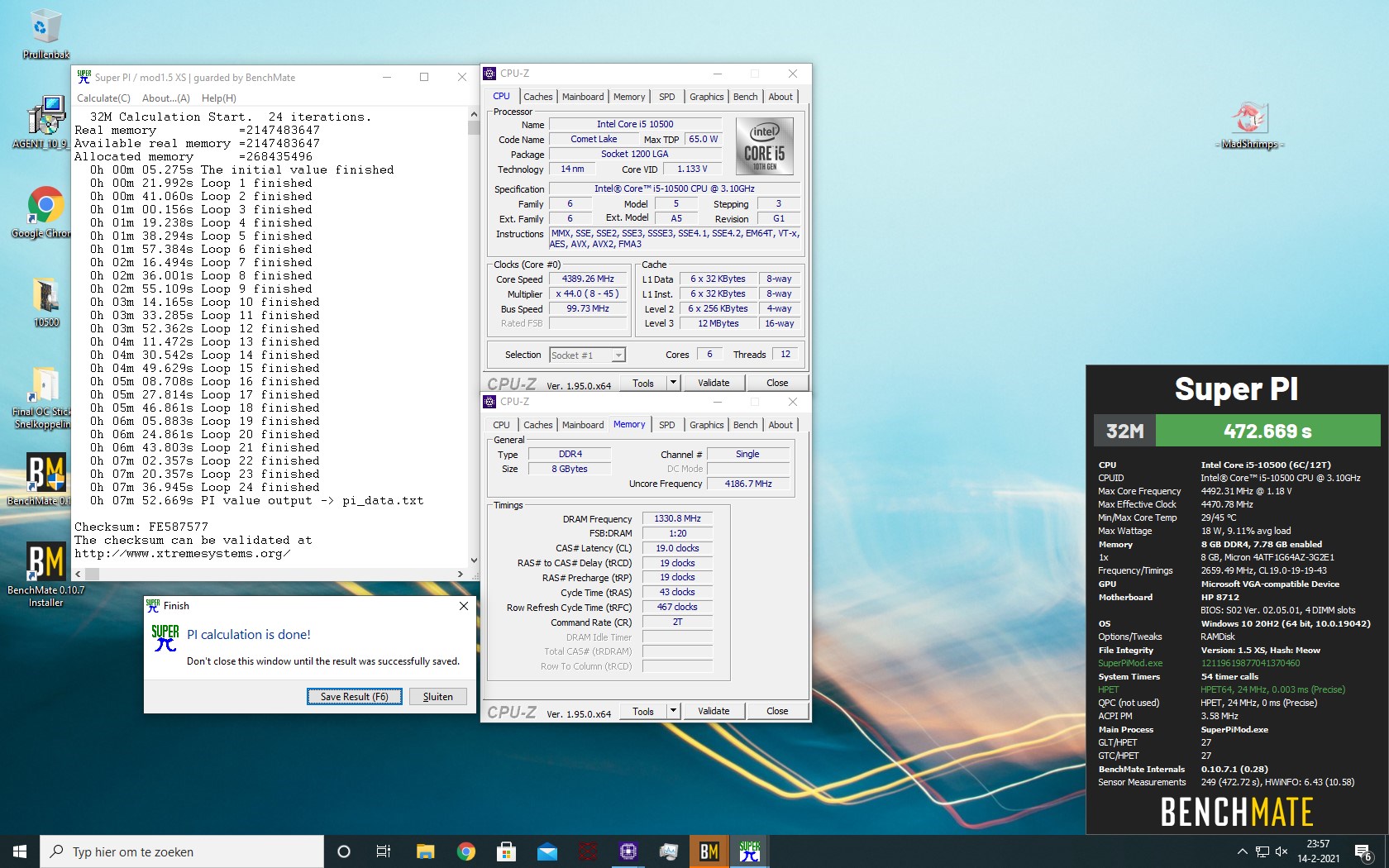Click Sluiten button in Finish dialog
Screen dimensions: 1389x868
[438, 697]
